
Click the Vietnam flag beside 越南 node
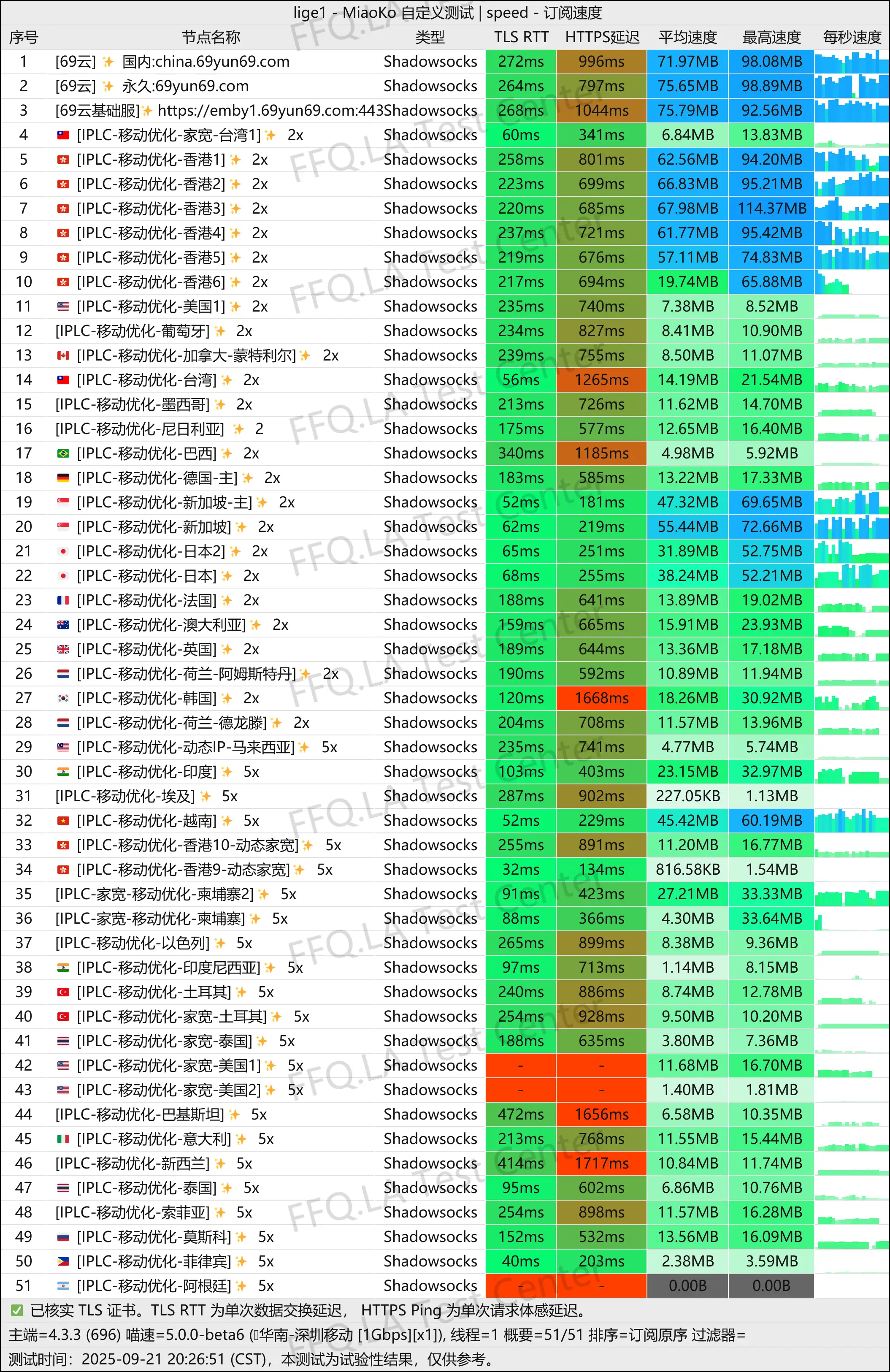63,820
